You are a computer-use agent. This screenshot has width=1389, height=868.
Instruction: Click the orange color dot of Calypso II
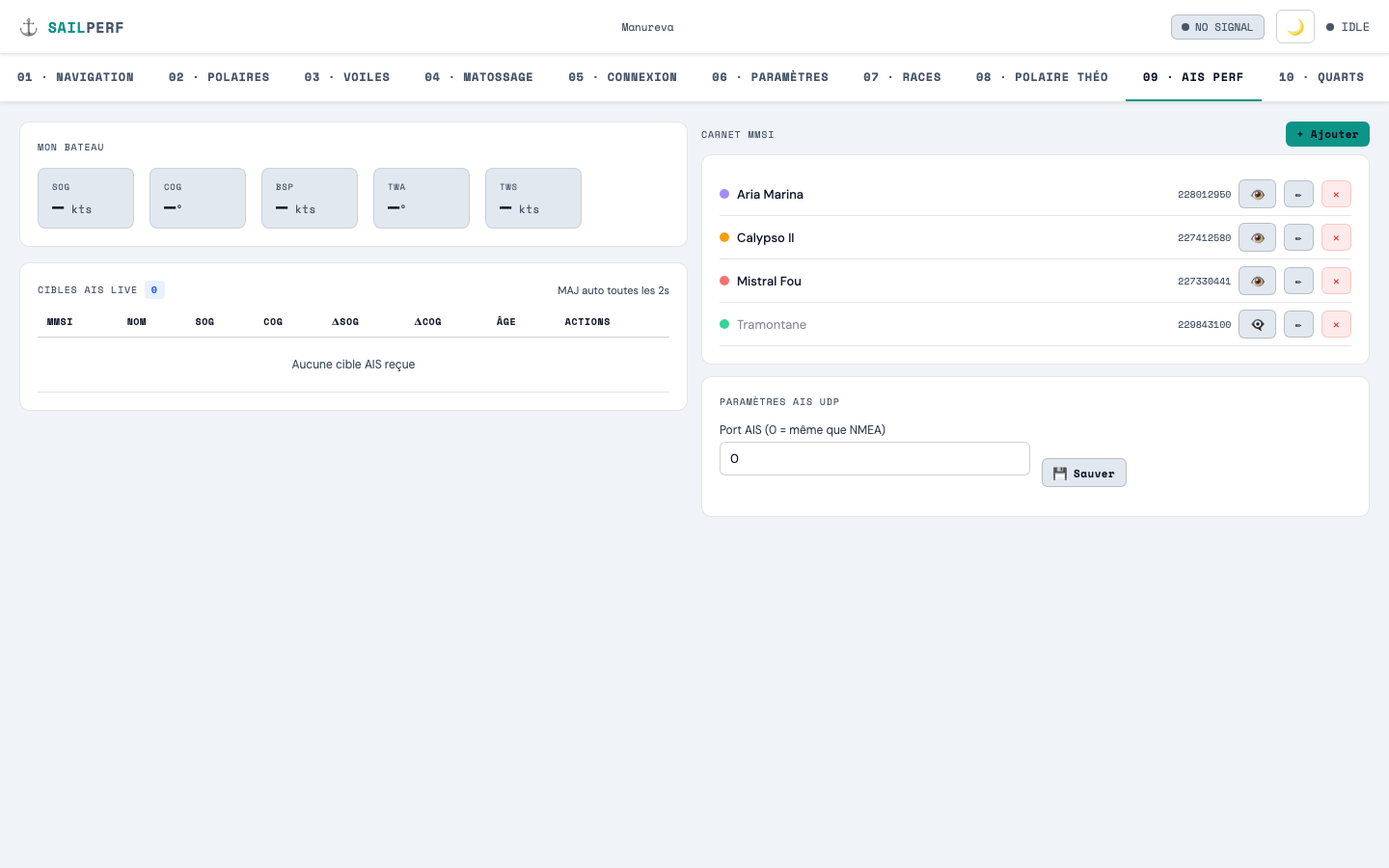click(x=724, y=237)
